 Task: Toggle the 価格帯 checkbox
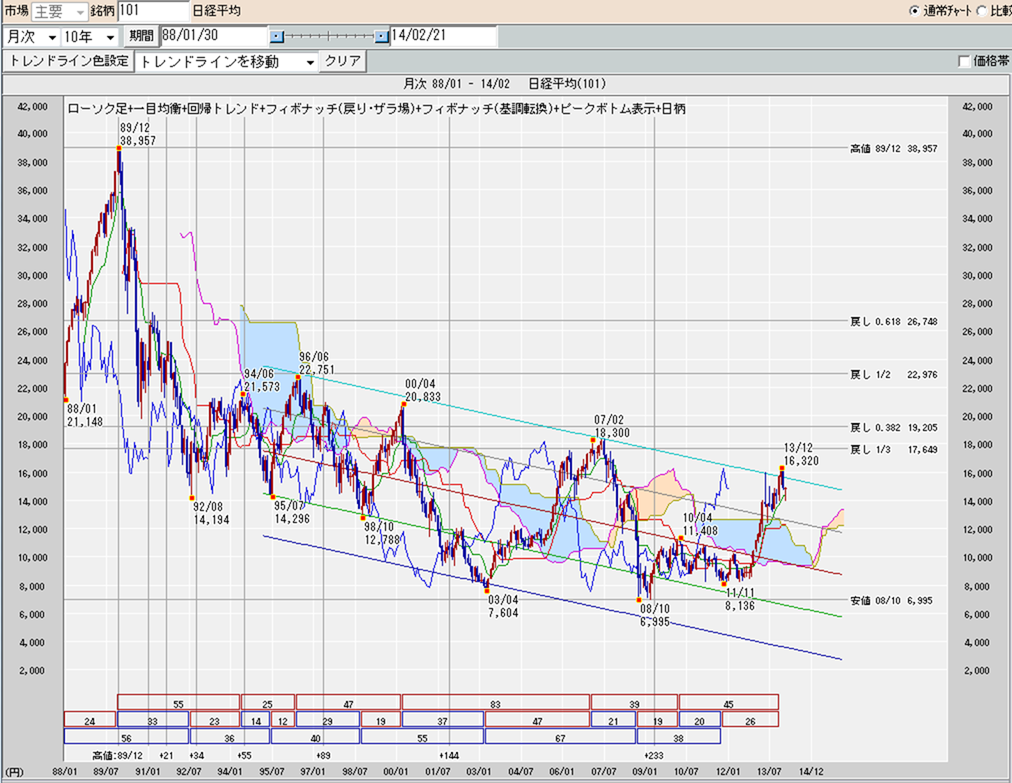(964, 61)
